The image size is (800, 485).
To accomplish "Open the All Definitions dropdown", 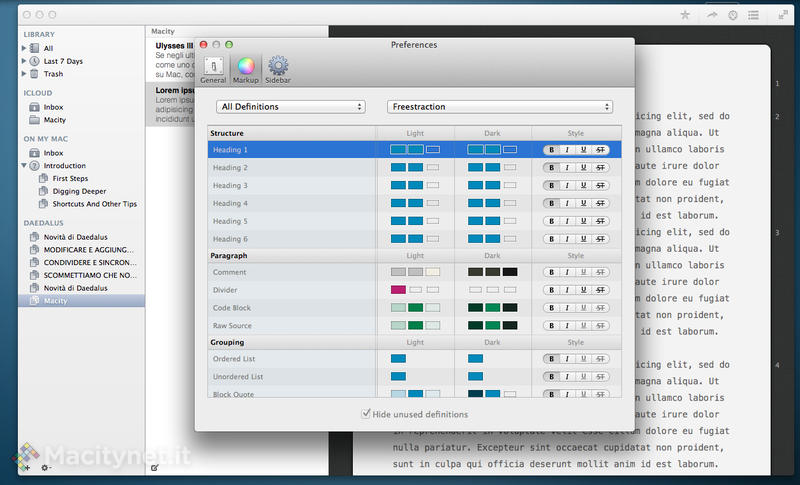I will (291, 107).
